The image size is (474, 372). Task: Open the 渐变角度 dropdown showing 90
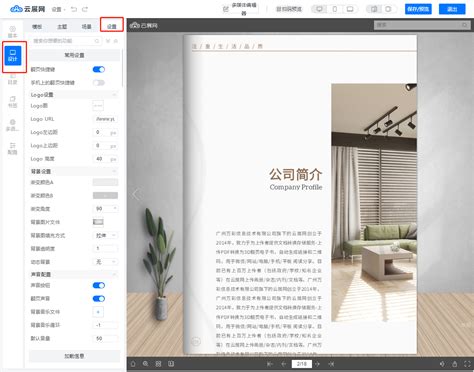pos(105,209)
